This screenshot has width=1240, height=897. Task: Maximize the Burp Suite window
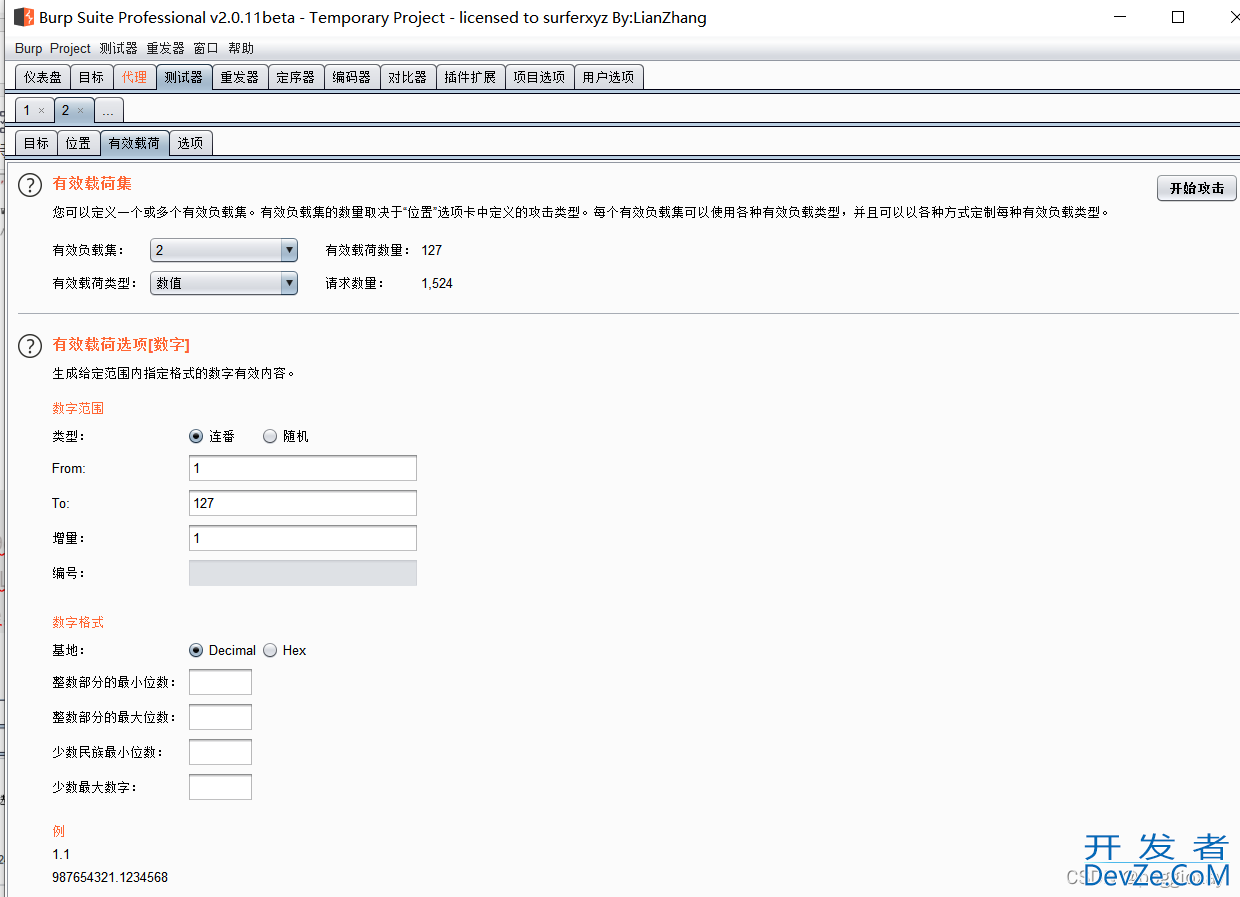[1178, 17]
